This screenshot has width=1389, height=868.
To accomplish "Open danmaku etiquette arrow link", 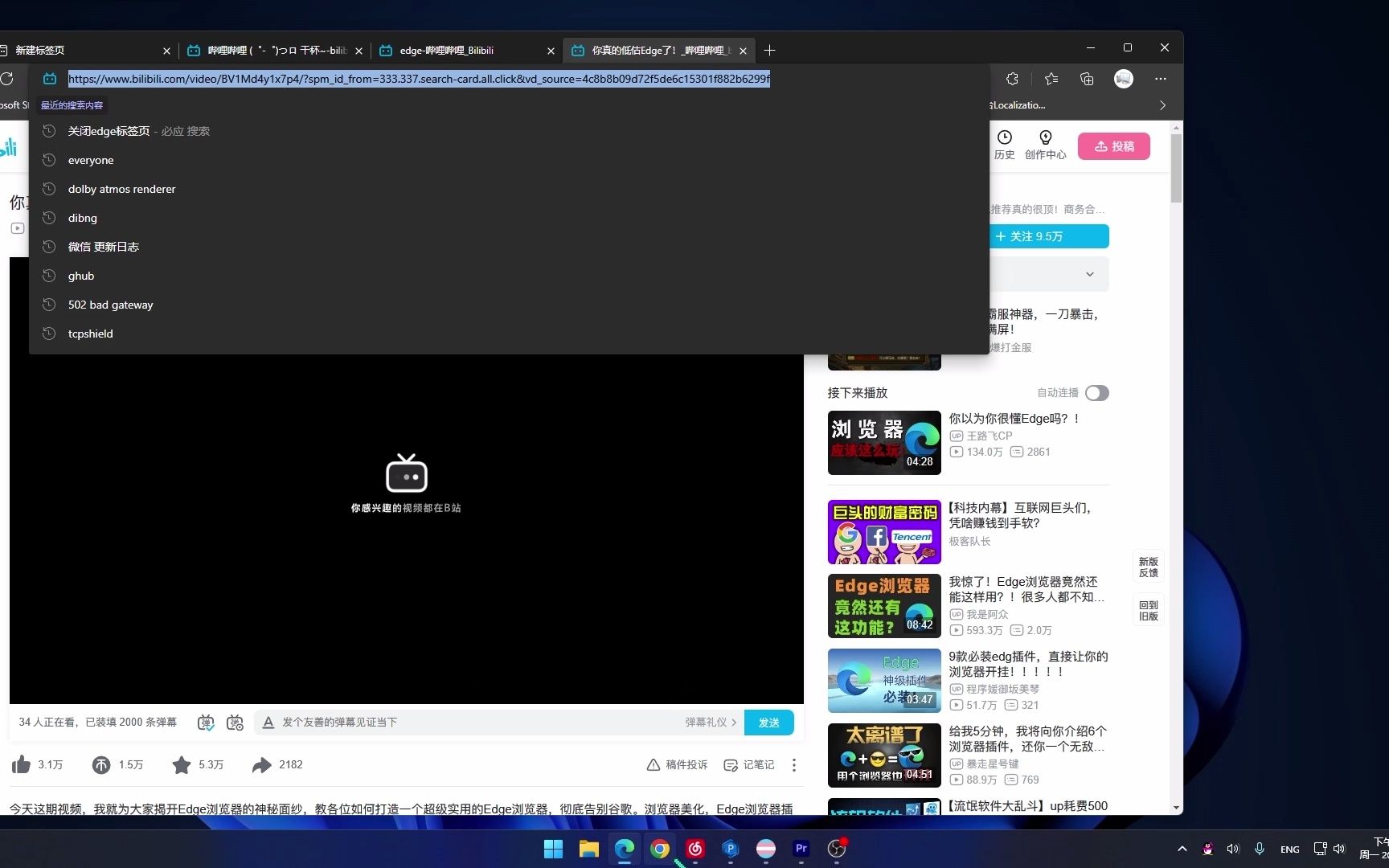I will click(x=711, y=723).
